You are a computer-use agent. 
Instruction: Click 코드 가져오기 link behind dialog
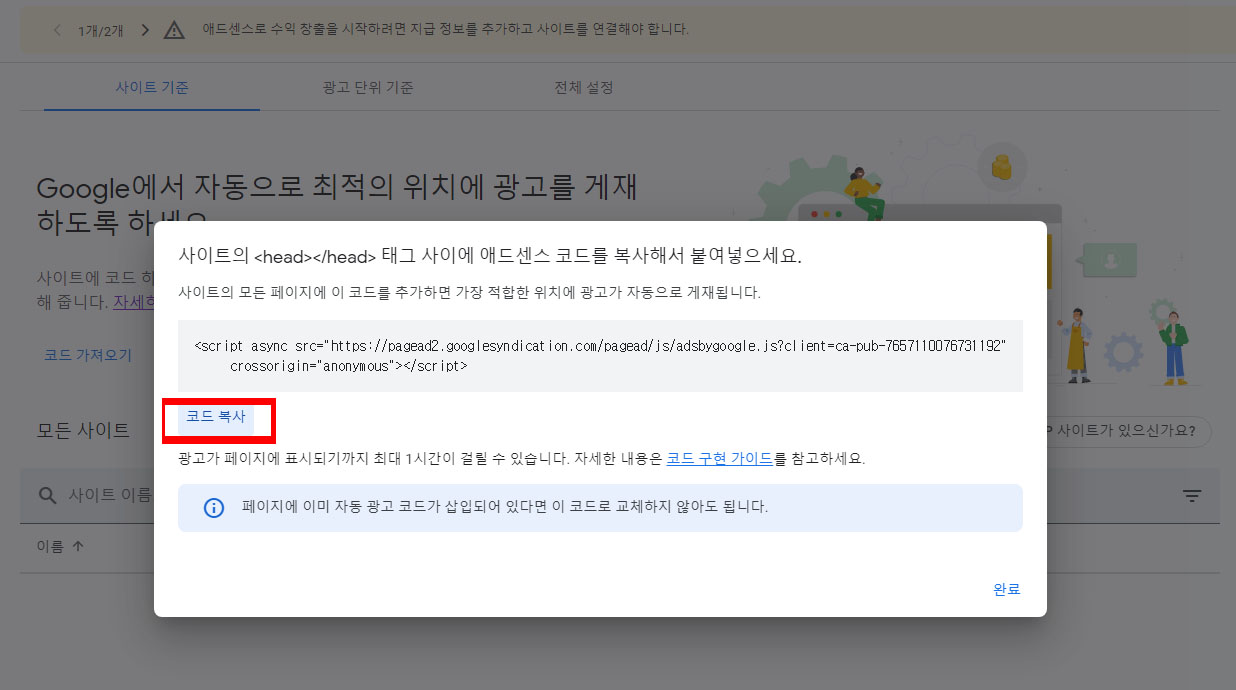click(x=88, y=355)
